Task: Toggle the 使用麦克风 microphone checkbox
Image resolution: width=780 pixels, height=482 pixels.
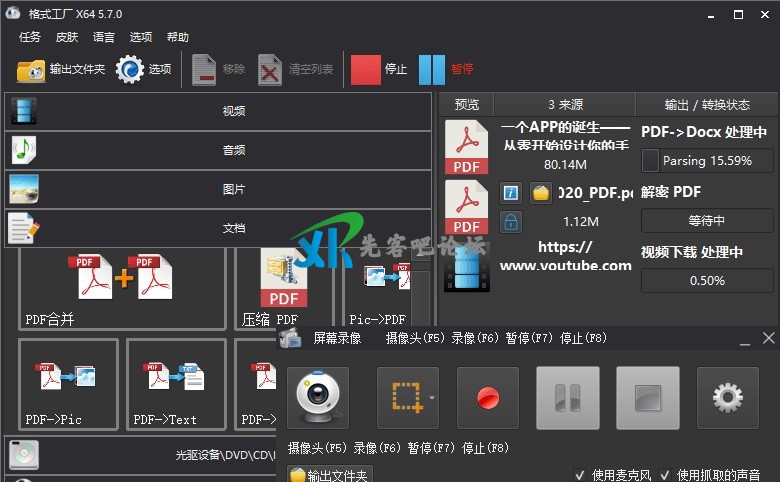Action: 581,475
